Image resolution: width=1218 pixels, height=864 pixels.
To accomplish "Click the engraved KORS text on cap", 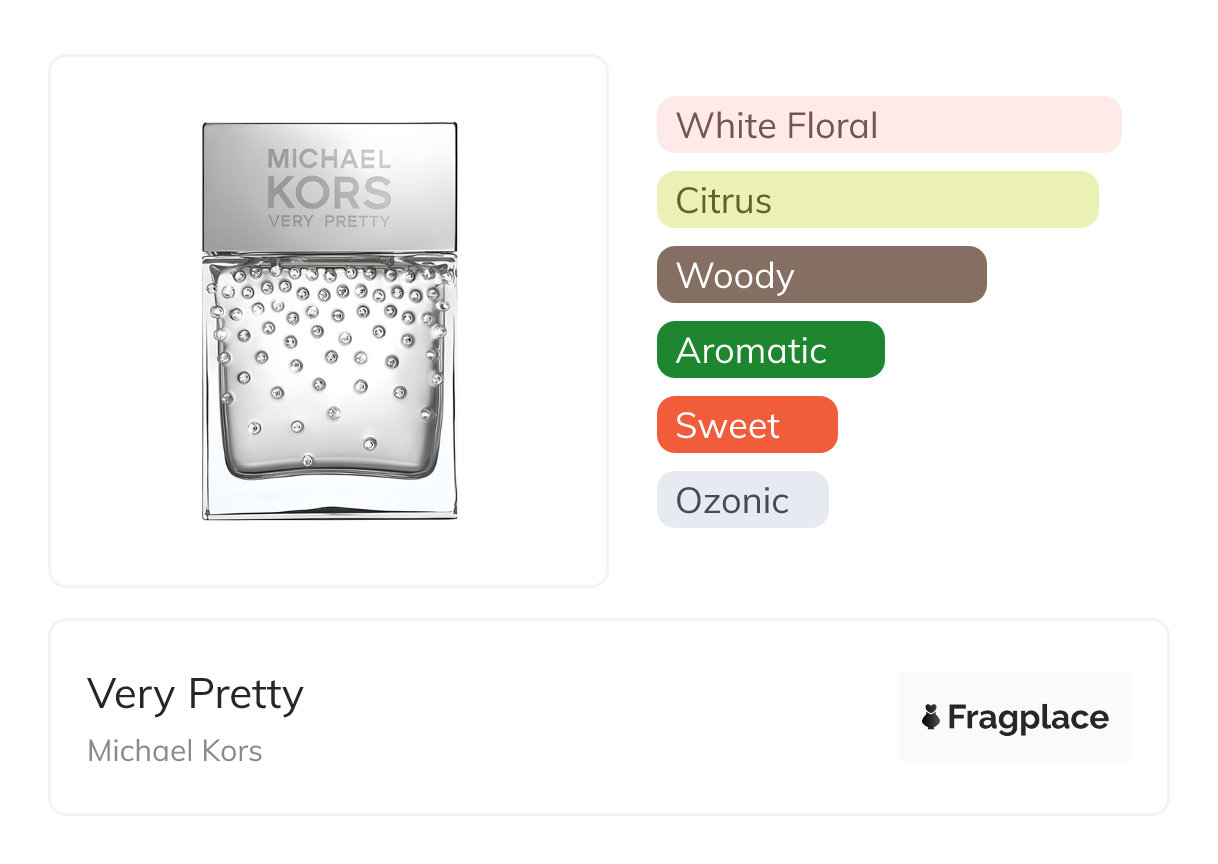I will click(x=329, y=192).
